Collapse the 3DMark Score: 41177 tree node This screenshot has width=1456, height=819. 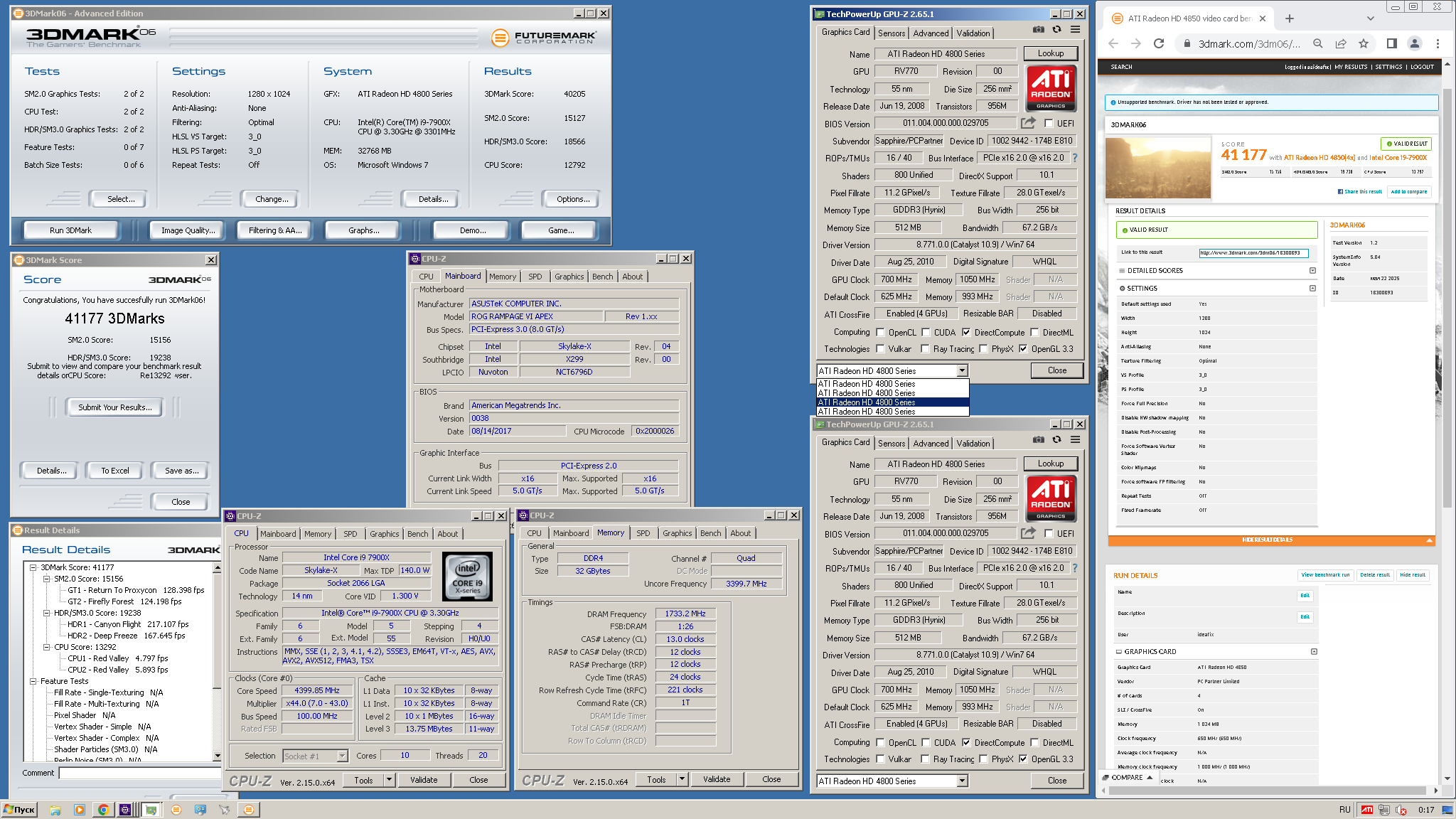[33, 567]
